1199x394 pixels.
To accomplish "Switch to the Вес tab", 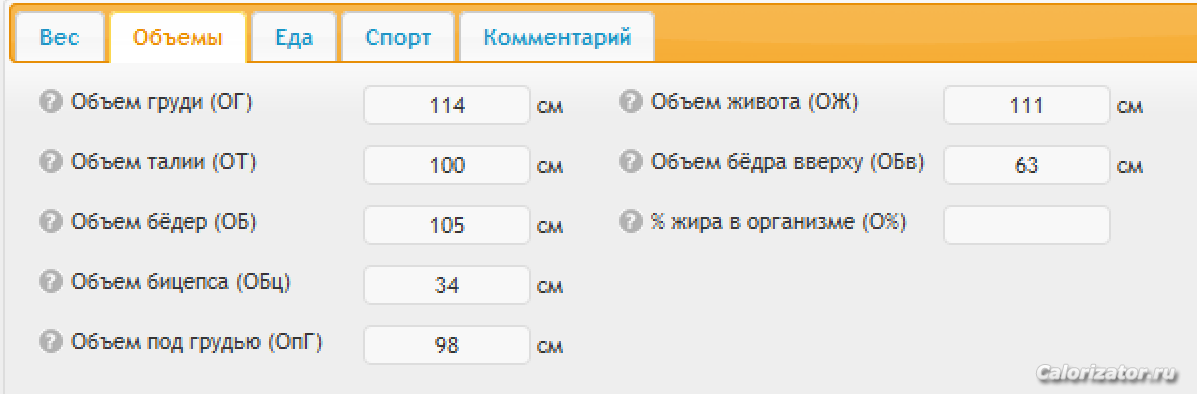I will [60, 37].
